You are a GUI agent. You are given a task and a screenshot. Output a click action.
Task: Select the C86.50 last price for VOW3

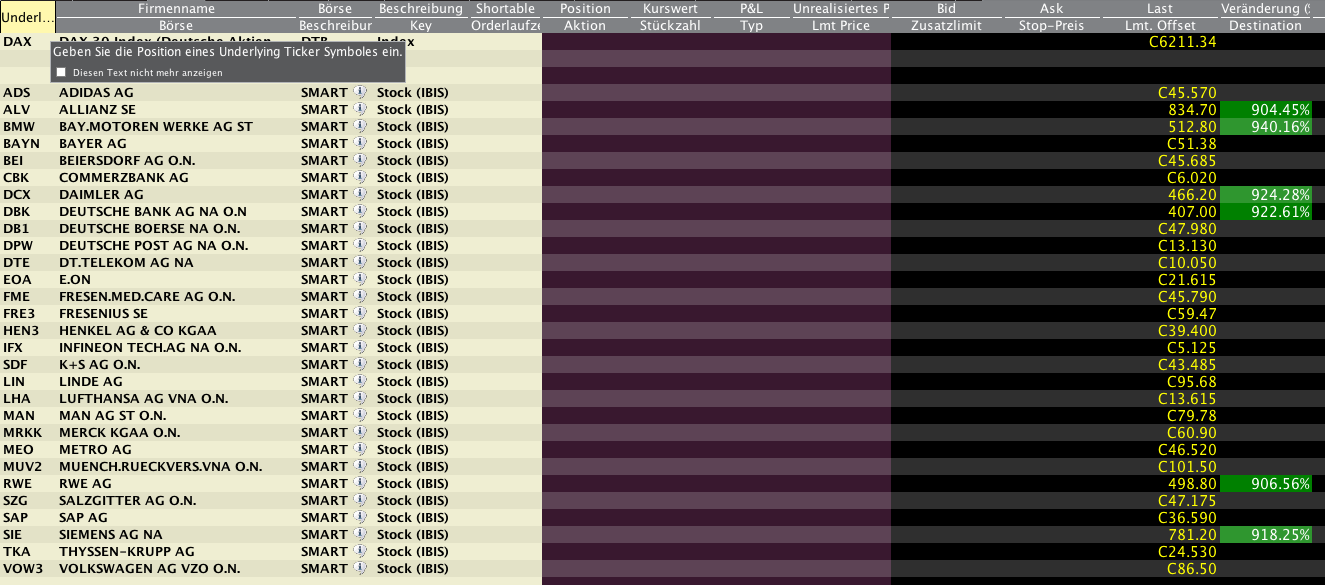[x=1191, y=569]
